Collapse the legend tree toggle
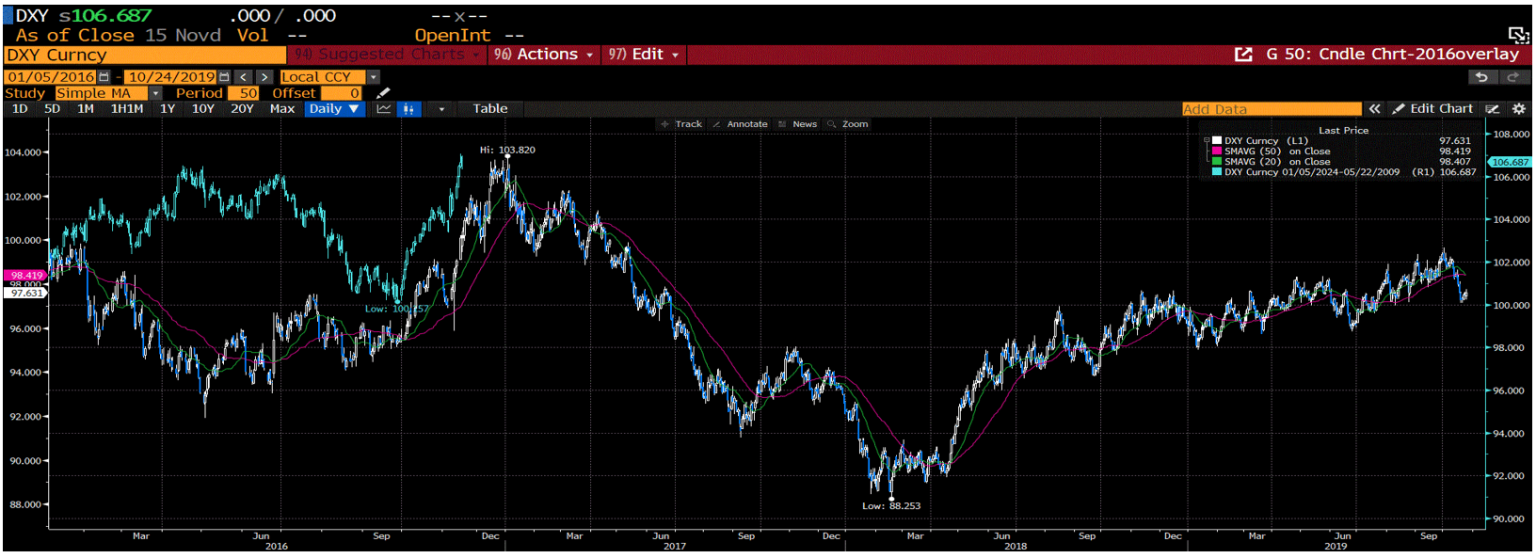 1207,141
